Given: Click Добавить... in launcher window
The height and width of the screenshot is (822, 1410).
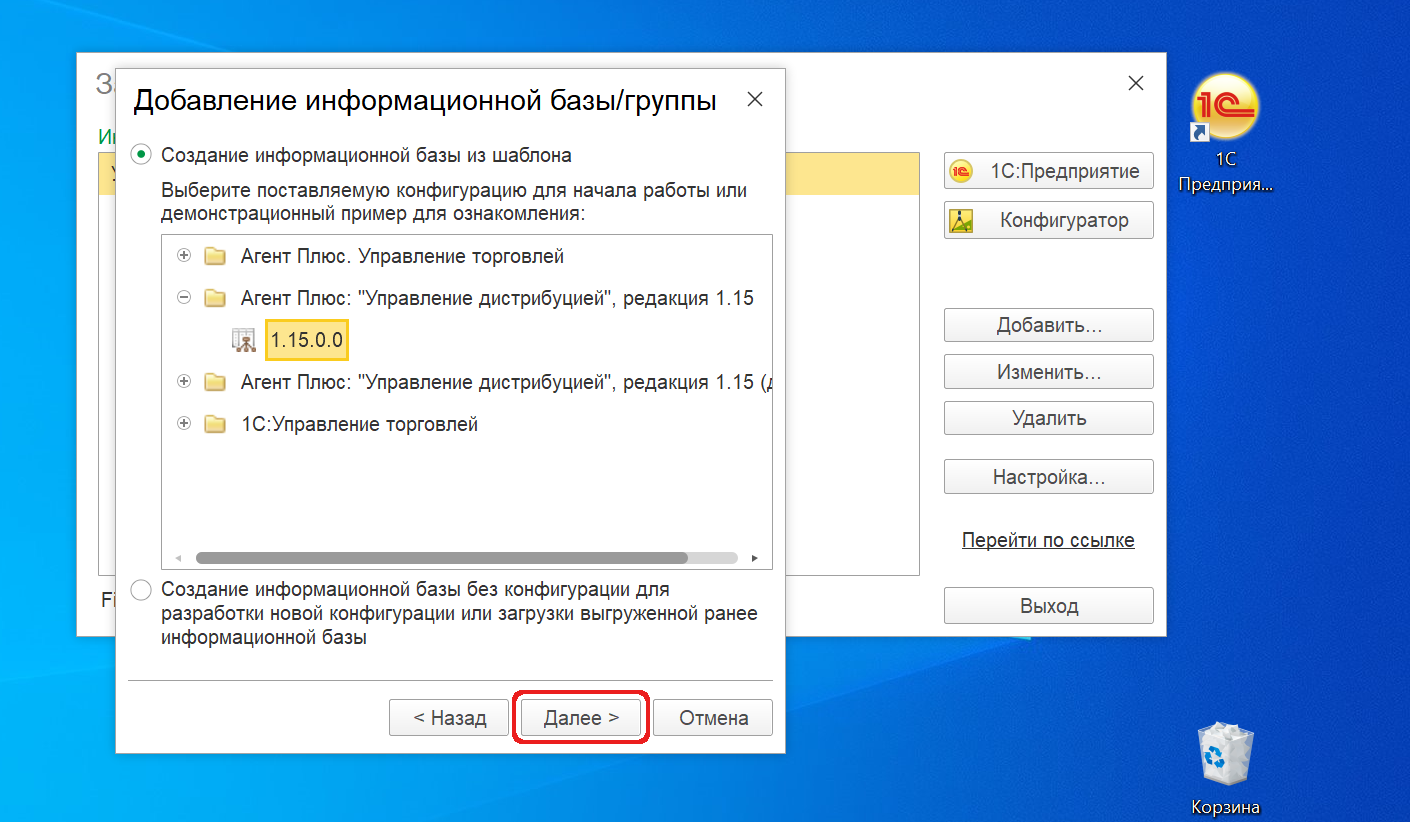Looking at the screenshot, I should 1049,325.
